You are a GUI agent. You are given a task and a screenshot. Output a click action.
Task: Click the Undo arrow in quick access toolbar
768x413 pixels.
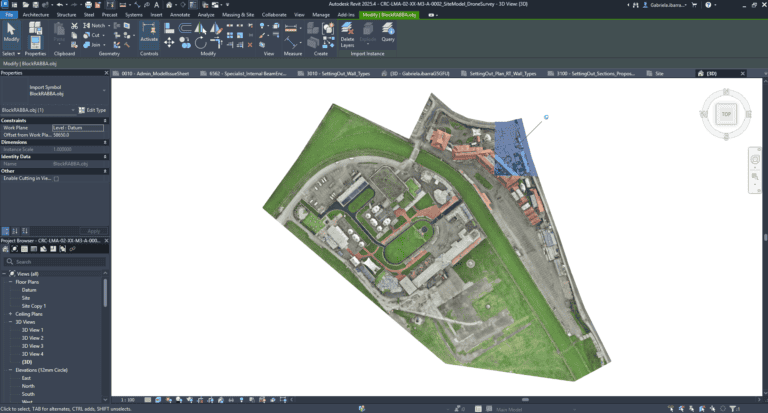pos(60,4)
